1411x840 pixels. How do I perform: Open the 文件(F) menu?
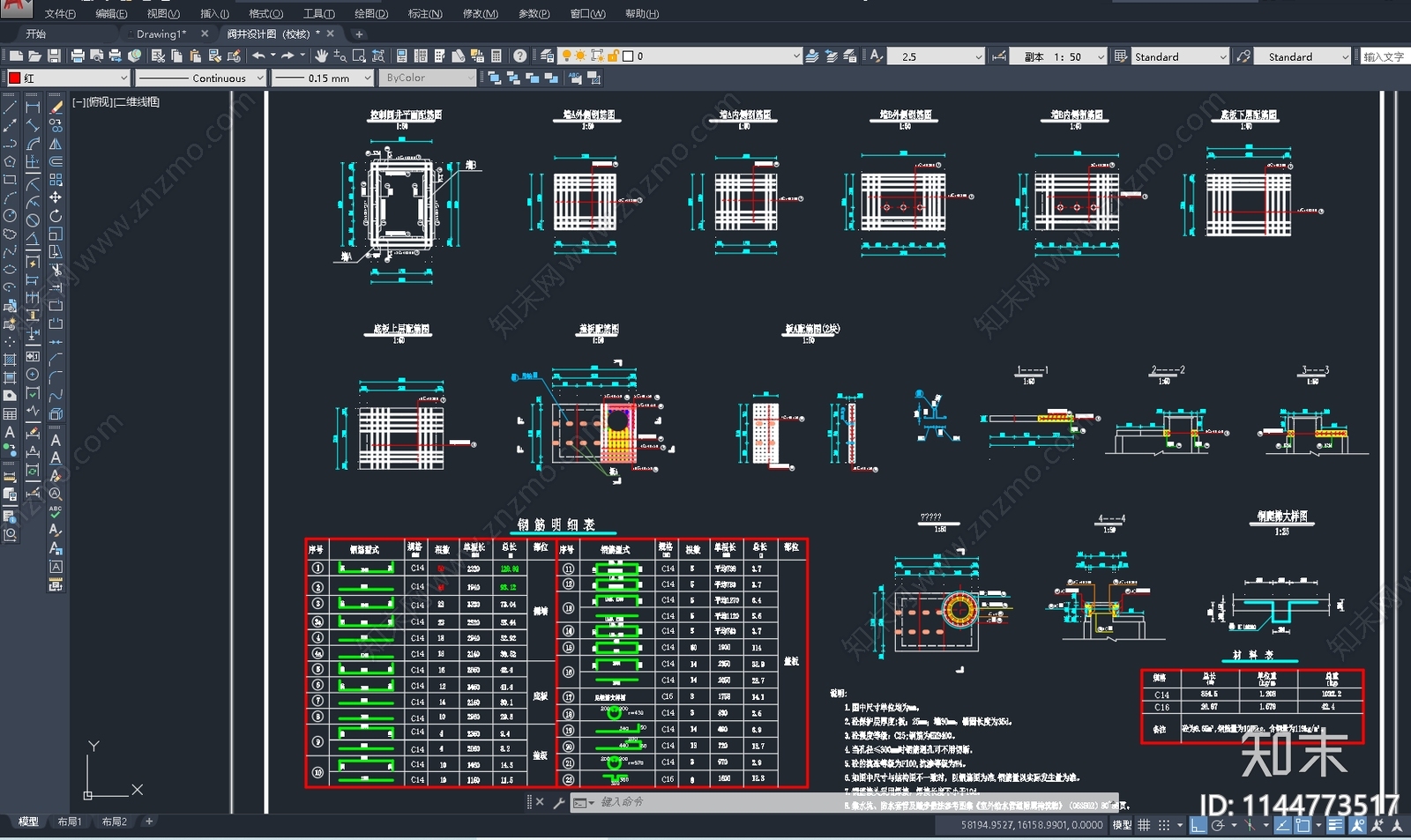(60, 13)
